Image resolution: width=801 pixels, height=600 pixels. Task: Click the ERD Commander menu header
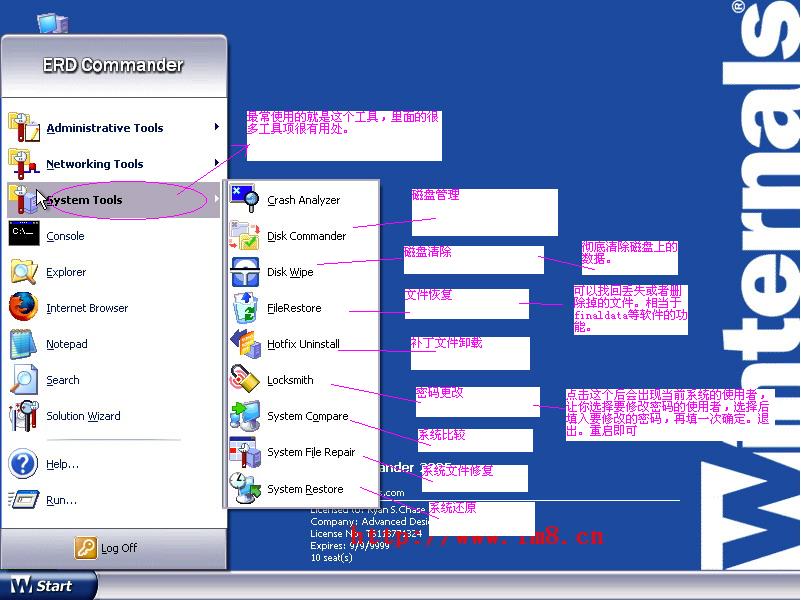(x=113, y=65)
